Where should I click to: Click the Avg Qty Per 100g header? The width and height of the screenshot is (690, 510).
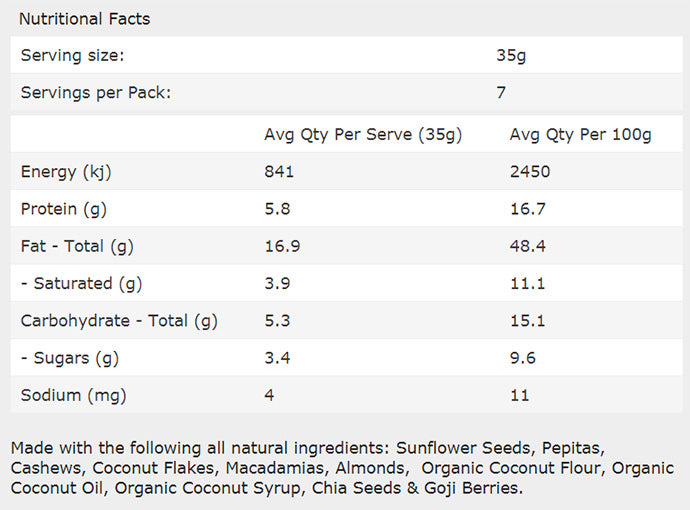[x=580, y=134]
